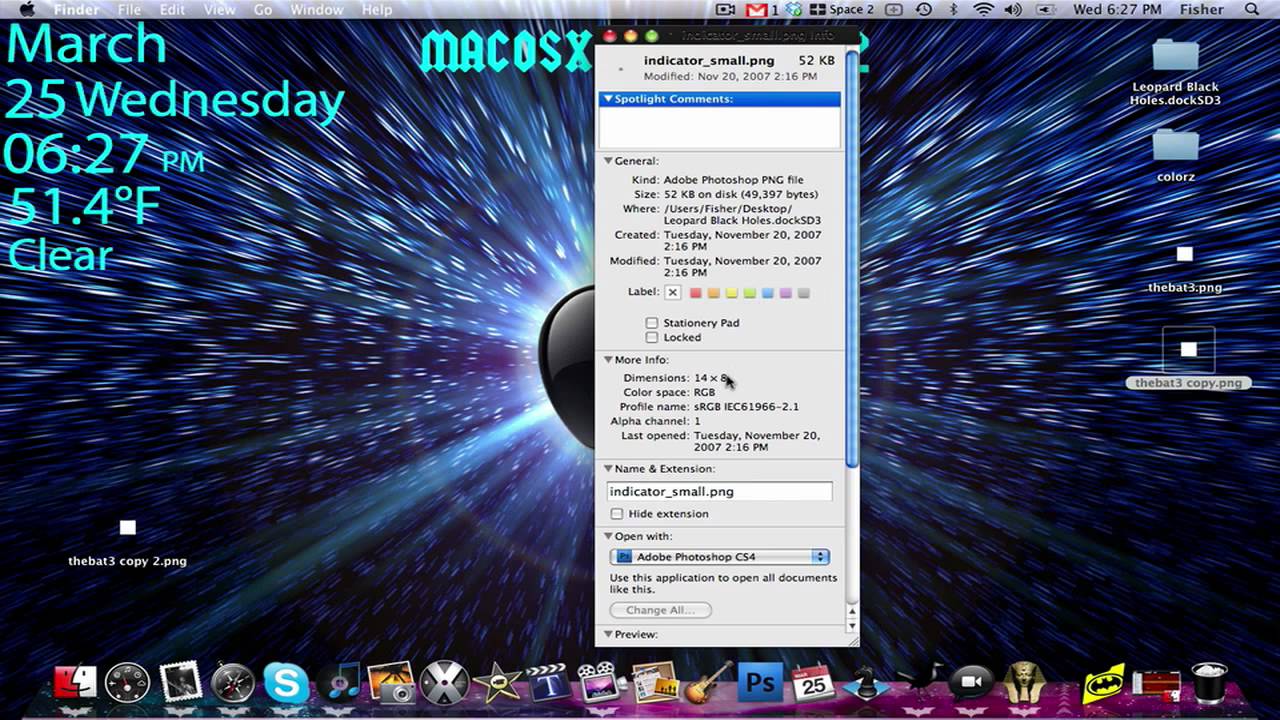Open the Finder menu
Image resolution: width=1280 pixels, height=720 pixels.
76,9
